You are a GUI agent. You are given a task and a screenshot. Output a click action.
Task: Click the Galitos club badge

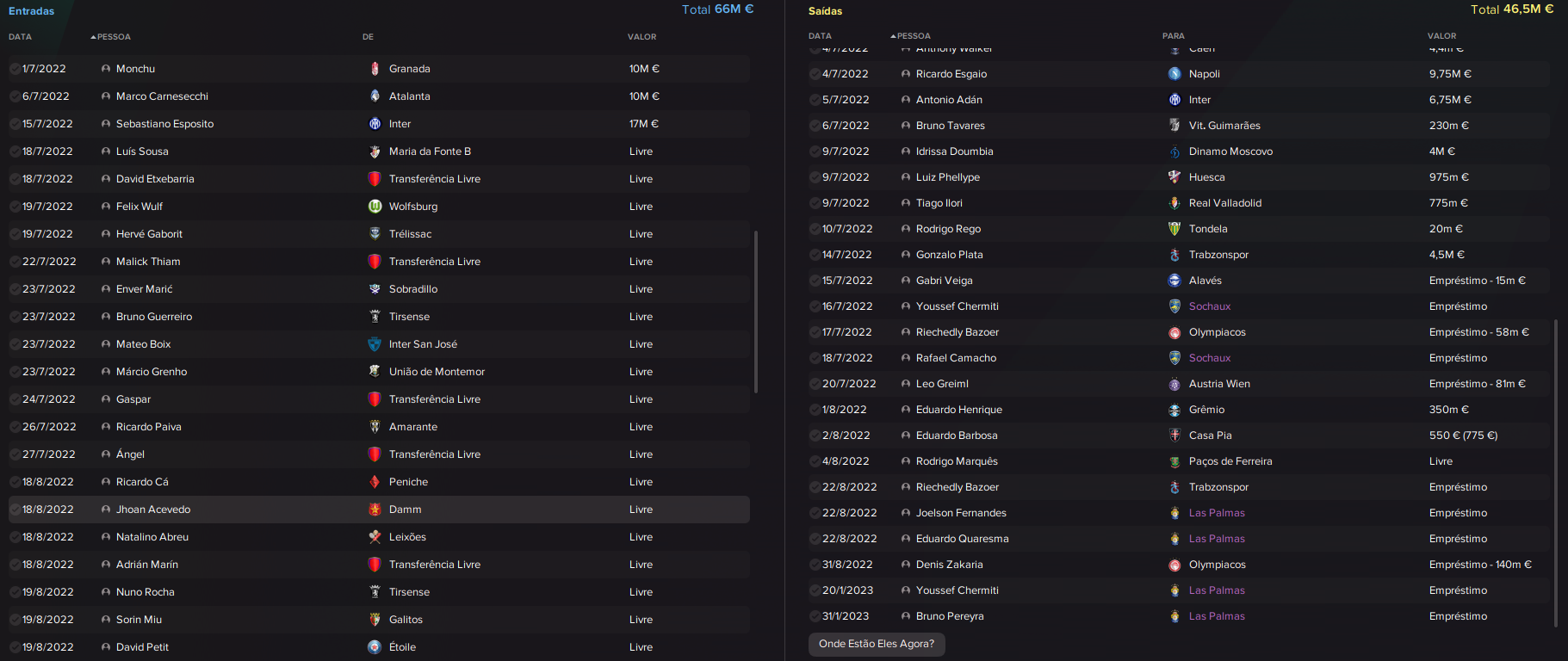pos(375,620)
